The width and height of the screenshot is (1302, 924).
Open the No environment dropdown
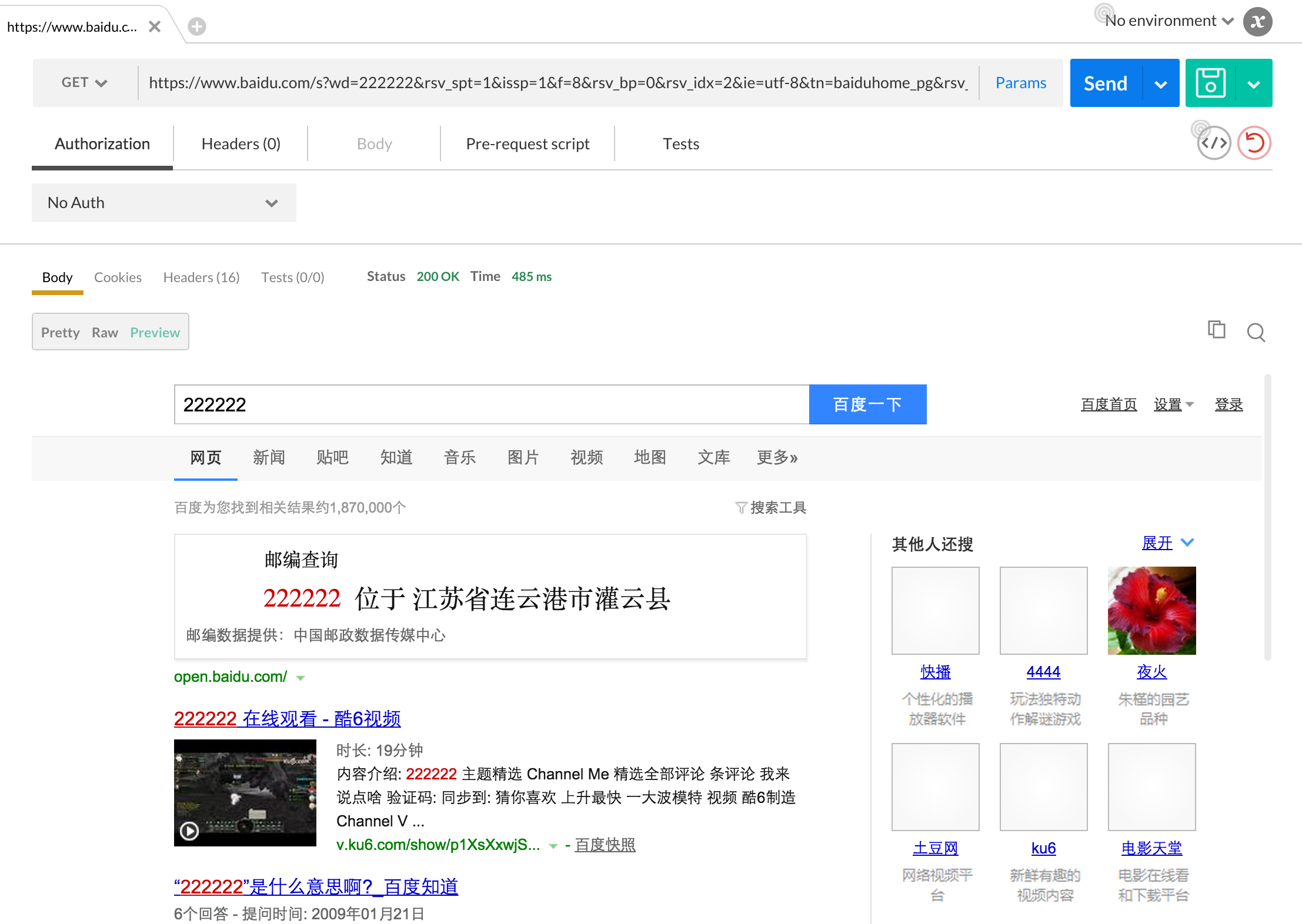(1169, 21)
